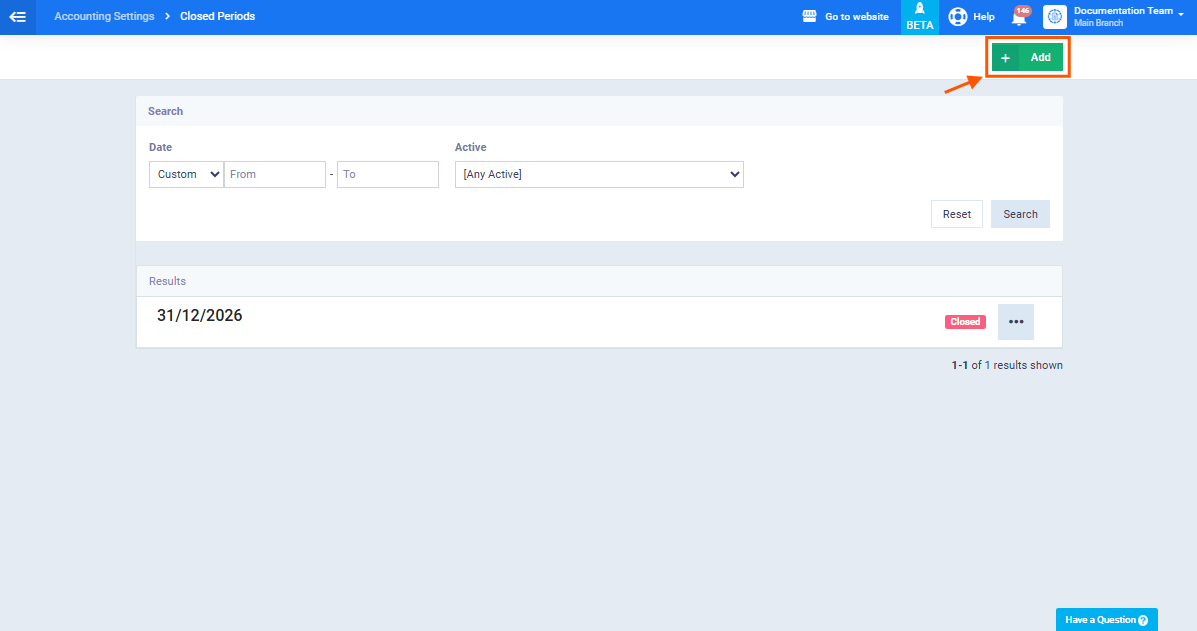The height and width of the screenshot is (631, 1197).
Task: Open notifications bell icon
Action: pyautogui.click(x=1019, y=17)
